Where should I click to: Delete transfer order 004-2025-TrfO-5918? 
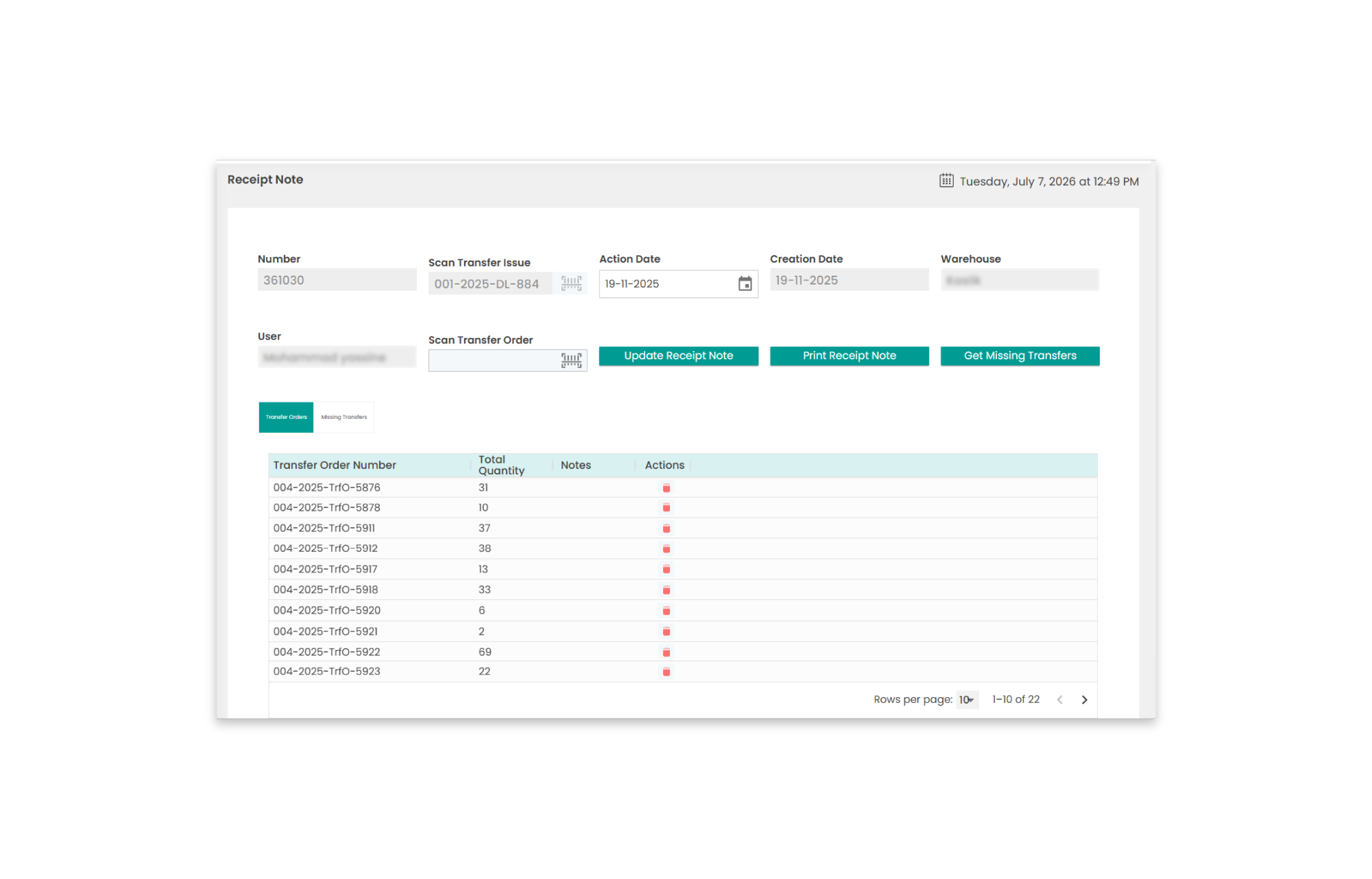click(x=666, y=590)
